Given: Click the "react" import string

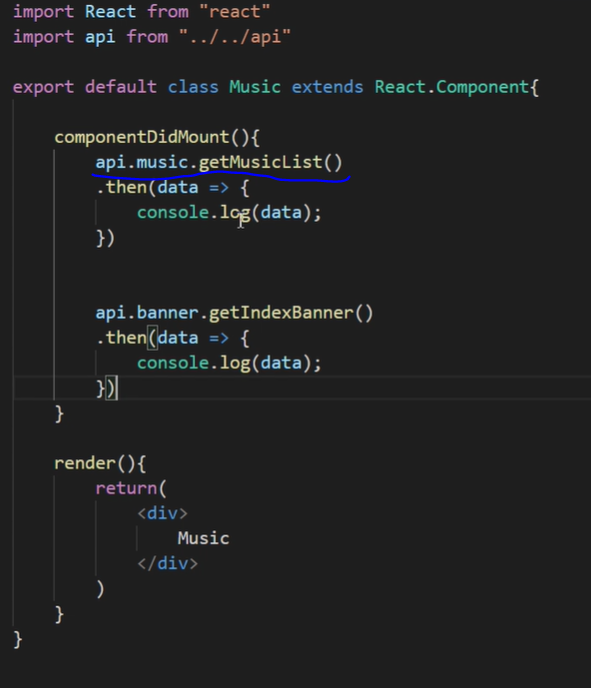Looking at the screenshot, I should pyautogui.click(x=234, y=12).
